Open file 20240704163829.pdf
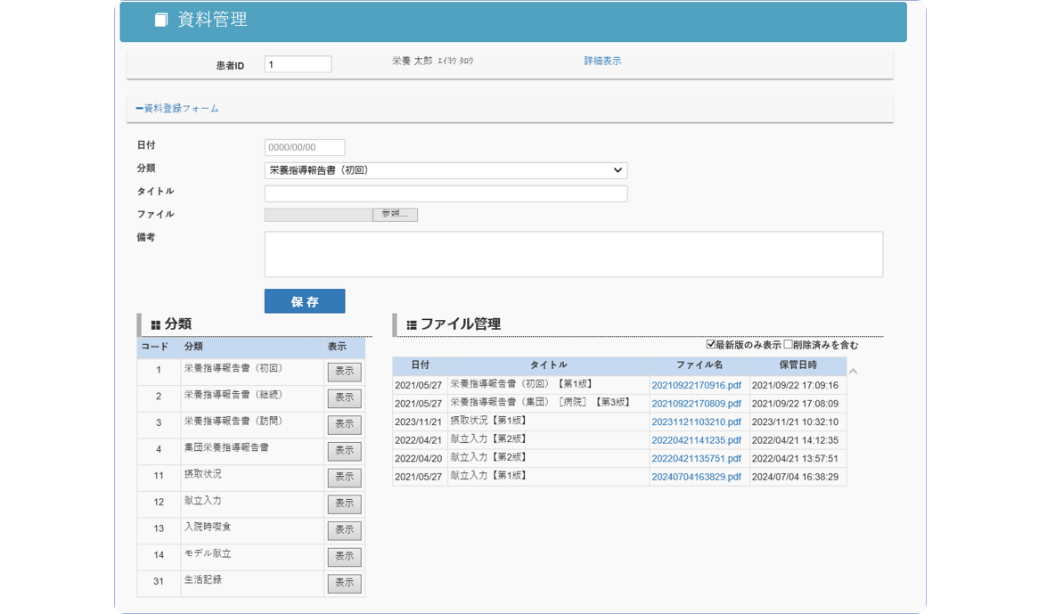Image resolution: width=1042 pixels, height=614 pixels. click(x=696, y=477)
